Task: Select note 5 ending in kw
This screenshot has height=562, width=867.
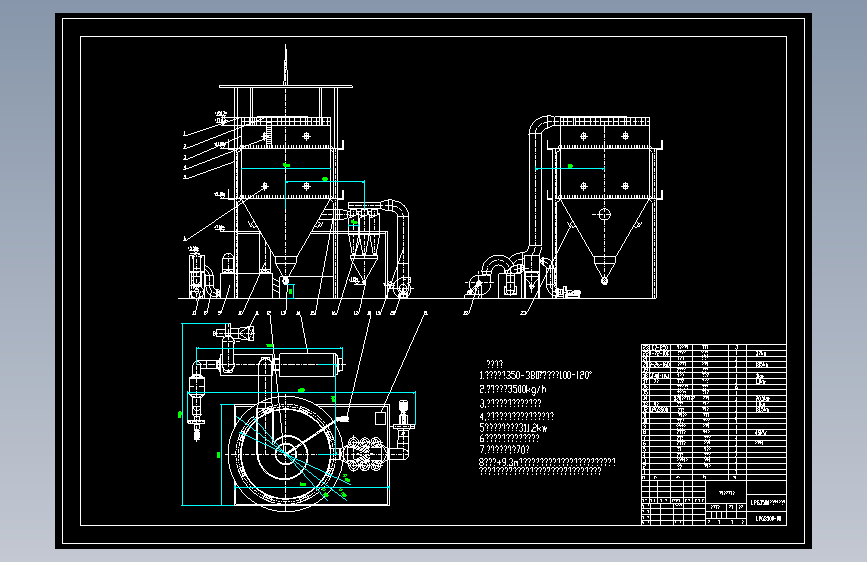Action: point(513,428)
